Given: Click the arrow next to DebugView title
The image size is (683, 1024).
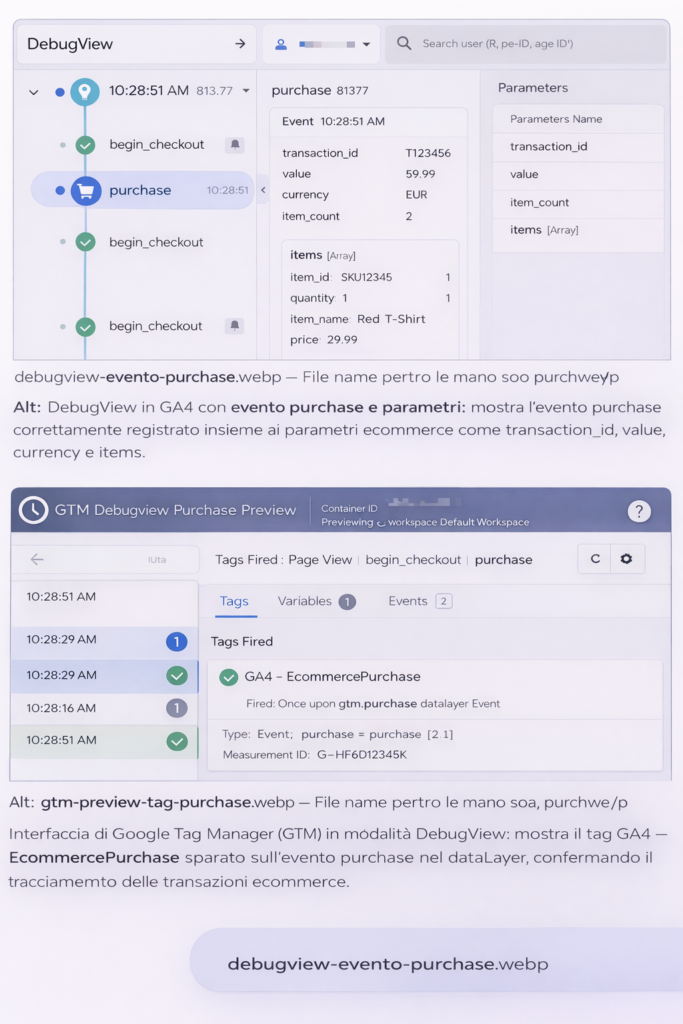Looking at the screenshot, I should click(240, 44).
